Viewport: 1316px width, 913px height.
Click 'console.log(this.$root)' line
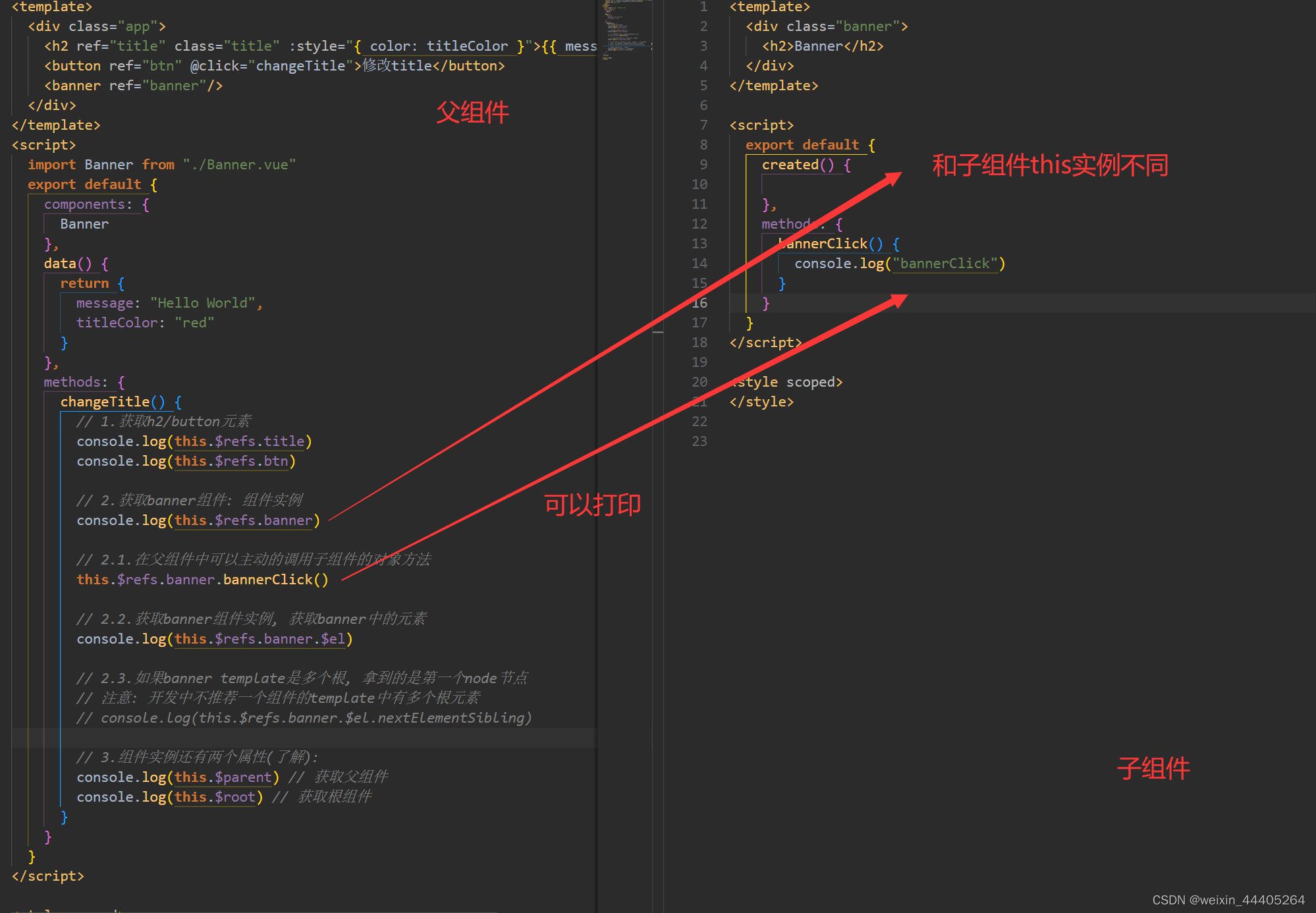coord(170,797)
